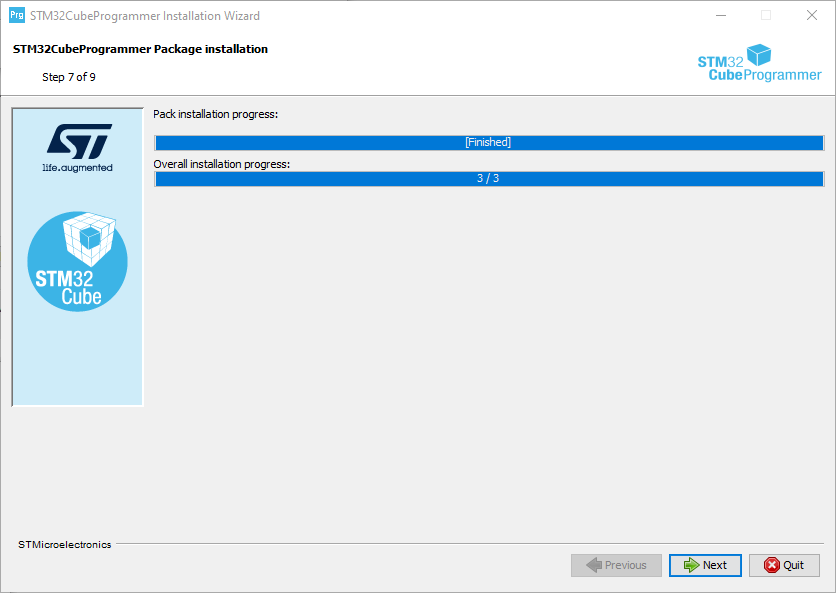The height and width of the screenshot is (593, 836).
Task: Click the 'Overall installation progress:' label
Action: [x=222, y=164]
